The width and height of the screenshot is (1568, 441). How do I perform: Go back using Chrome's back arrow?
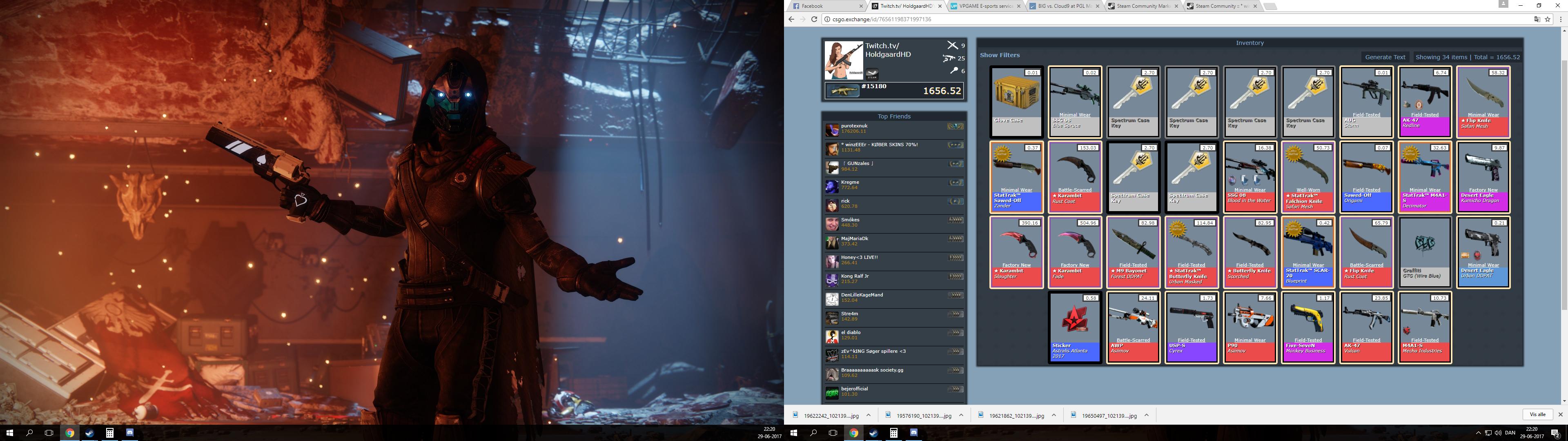(x=791, y=19)
